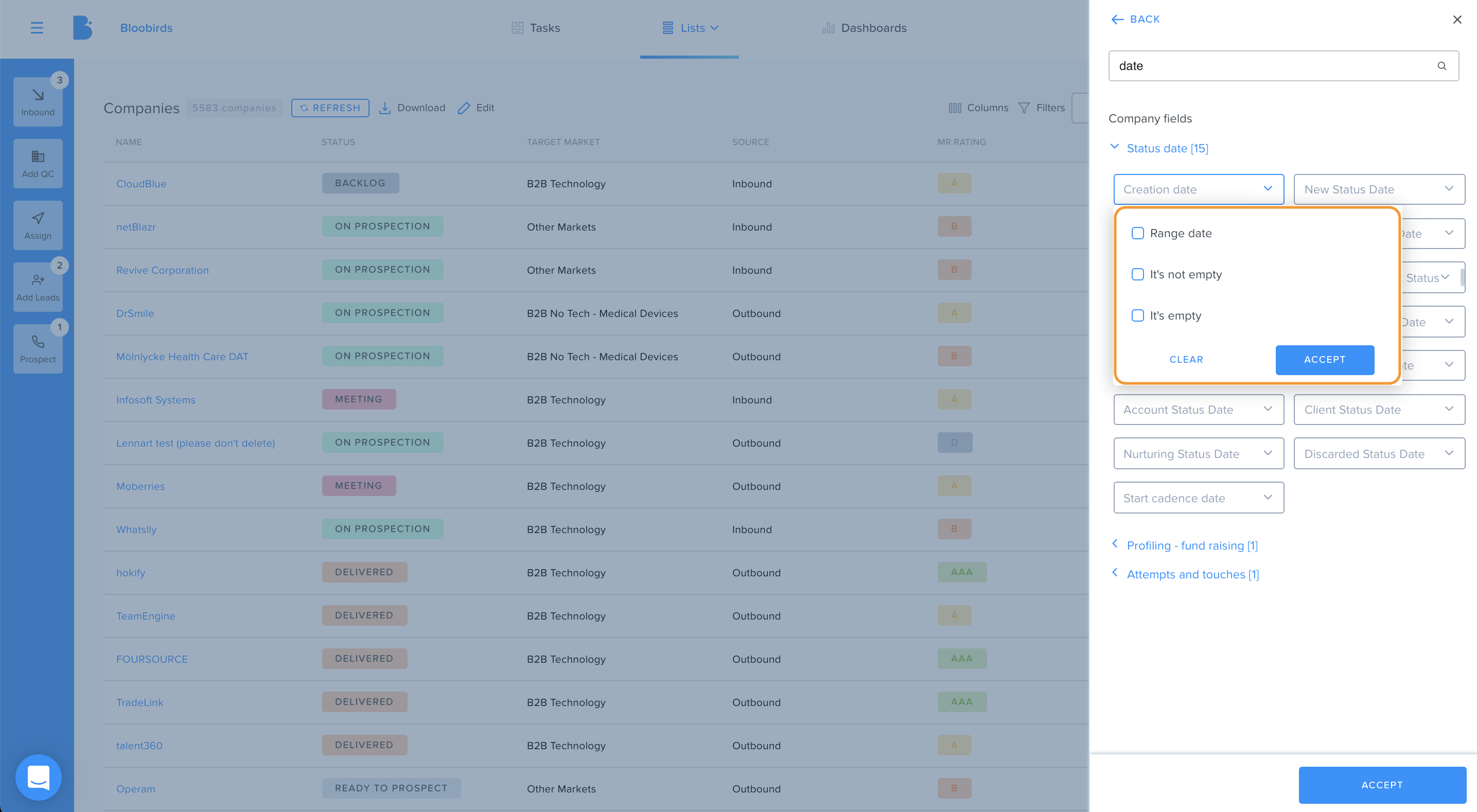Image resolution: width=1477 pixels, height=812 pixels.
Task: Open the Lists tab menu
Action: 690,27
